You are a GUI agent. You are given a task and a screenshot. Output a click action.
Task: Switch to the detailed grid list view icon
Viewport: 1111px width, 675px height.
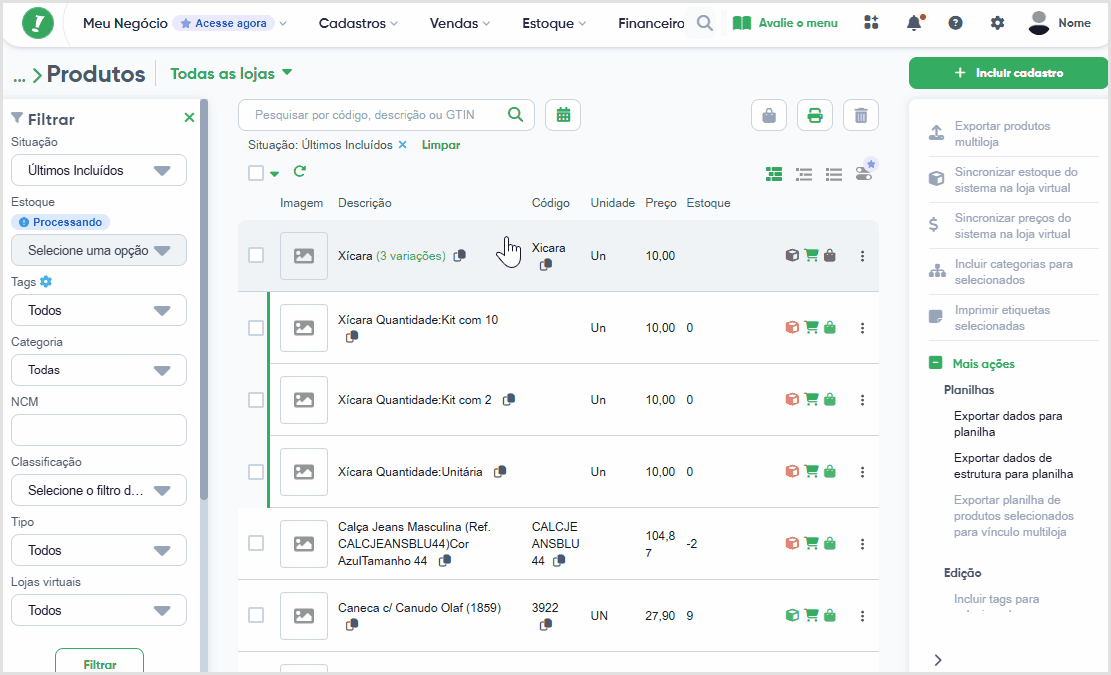coord(774,174)
